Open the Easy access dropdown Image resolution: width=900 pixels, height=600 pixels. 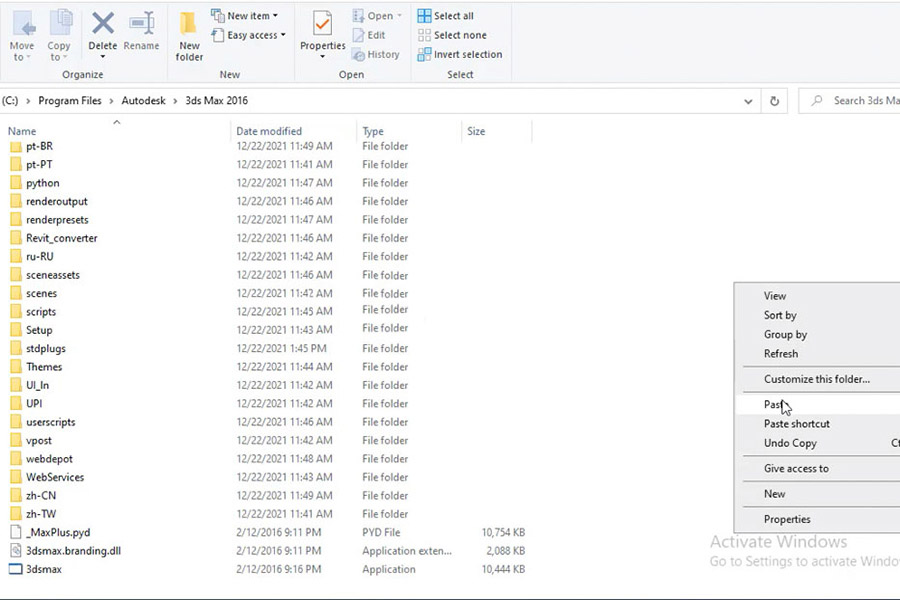click(249, 35)
